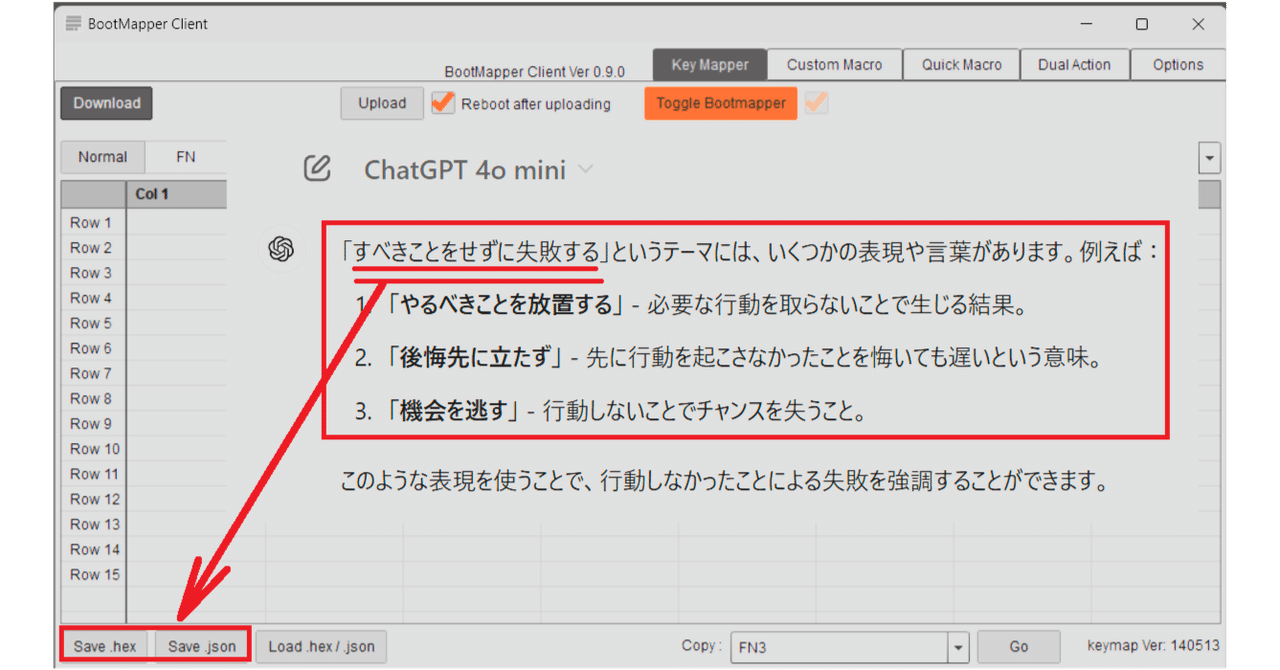Click Upload to send the keymap

(381, 103)
